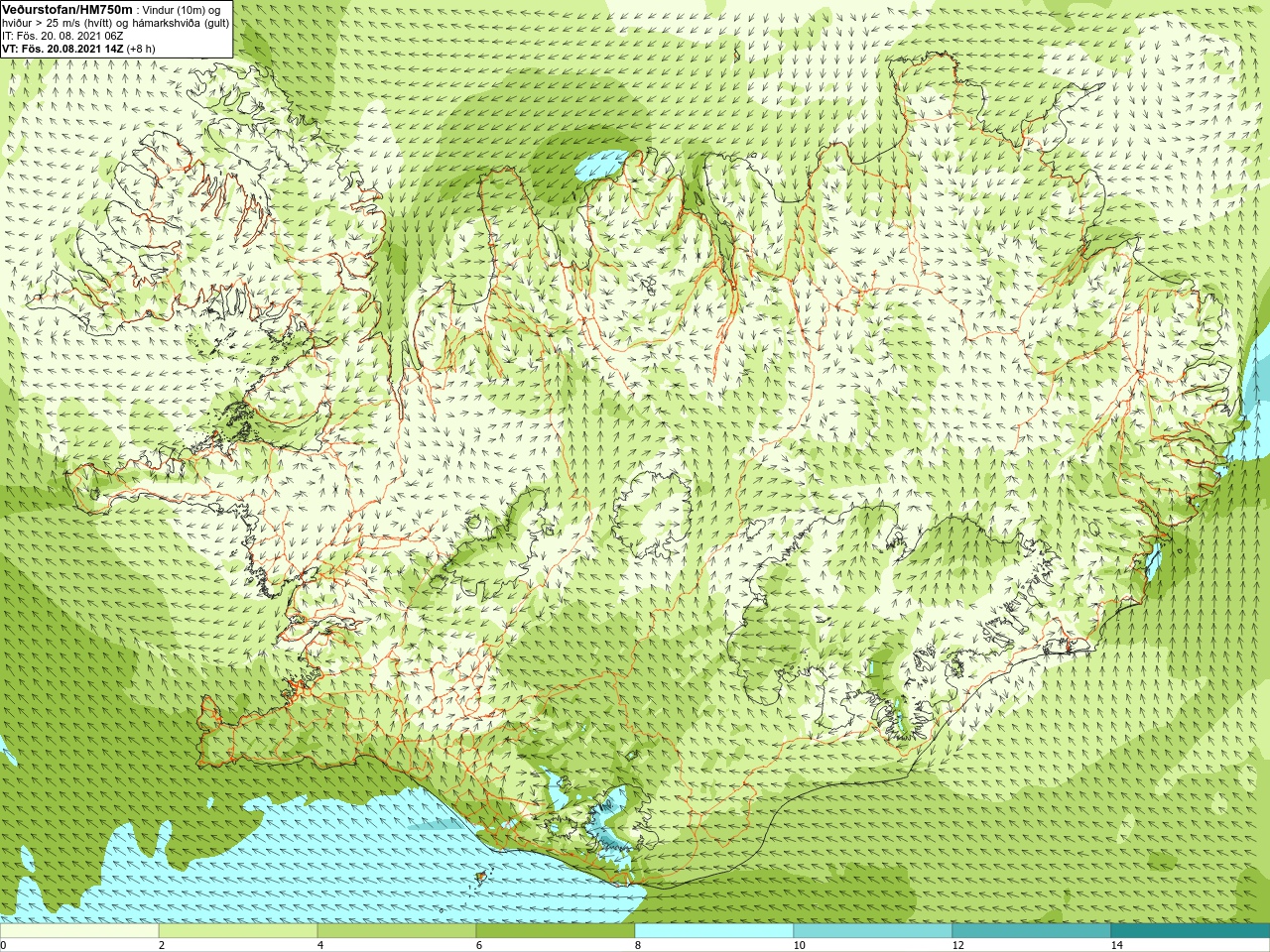Click the Veðurstofan/HM750m title text
This screenshot has height=952, width=1270.
click(x=67, y=9)
